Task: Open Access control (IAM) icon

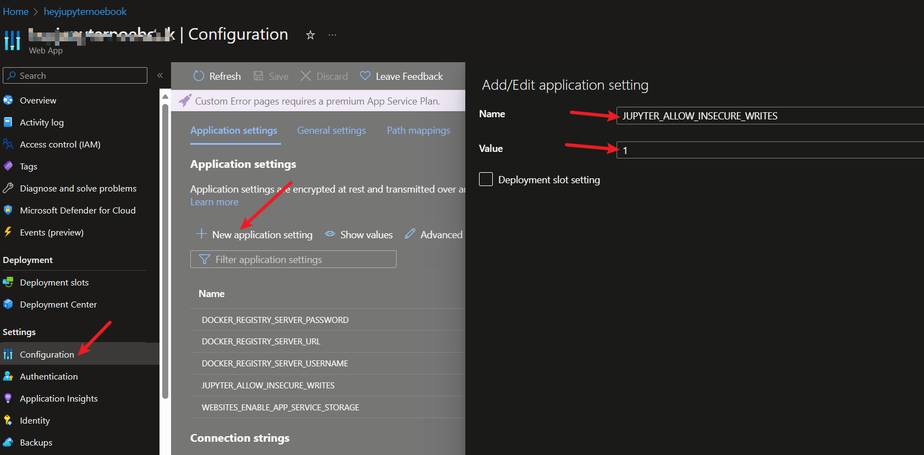Action: 8,144
